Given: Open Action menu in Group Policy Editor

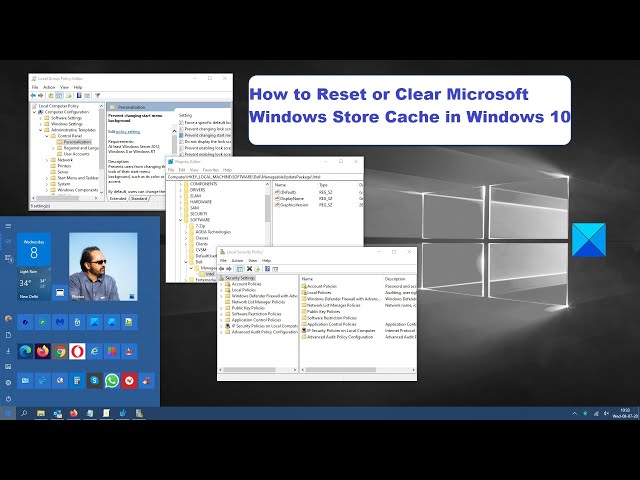Looking at the screenshot, I should [49, 87].
